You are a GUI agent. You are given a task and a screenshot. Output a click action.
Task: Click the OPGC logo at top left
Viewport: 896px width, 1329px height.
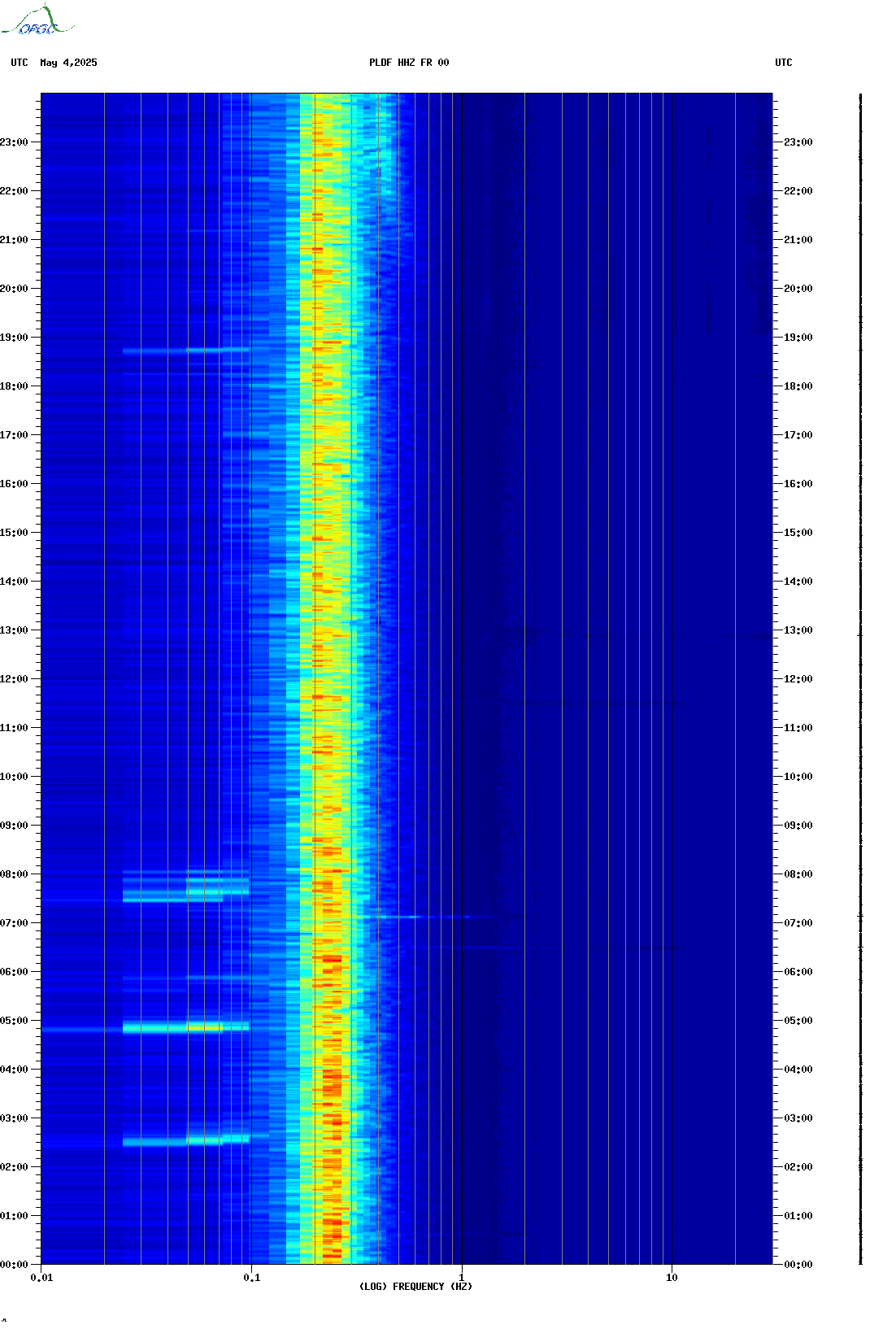(37, 20)
